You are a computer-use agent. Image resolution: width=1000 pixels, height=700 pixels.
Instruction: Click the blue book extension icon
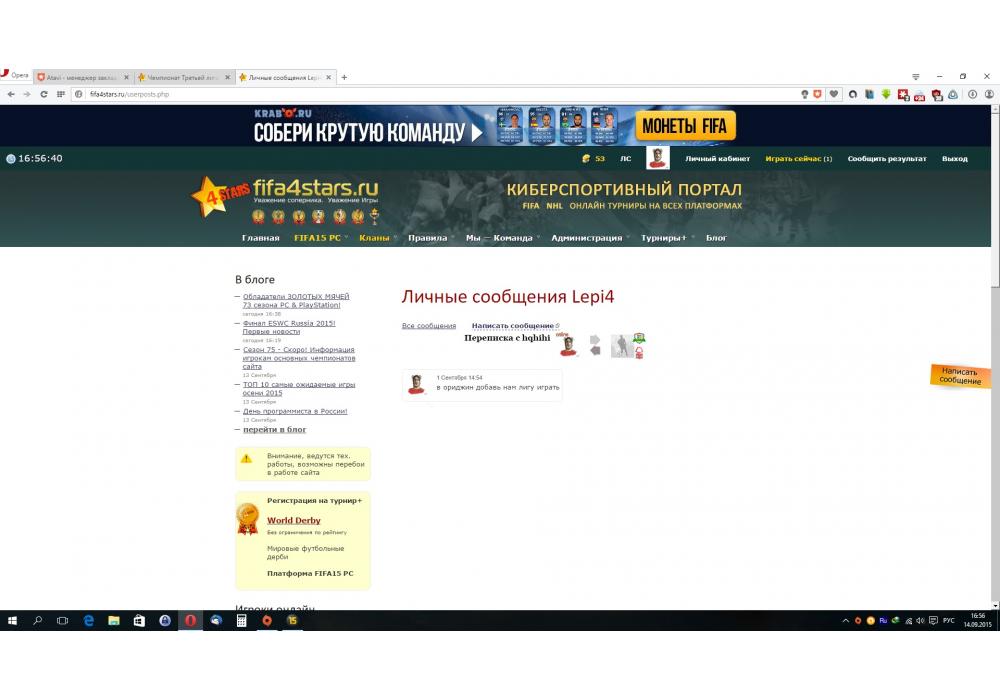click(x=869, y=94)
